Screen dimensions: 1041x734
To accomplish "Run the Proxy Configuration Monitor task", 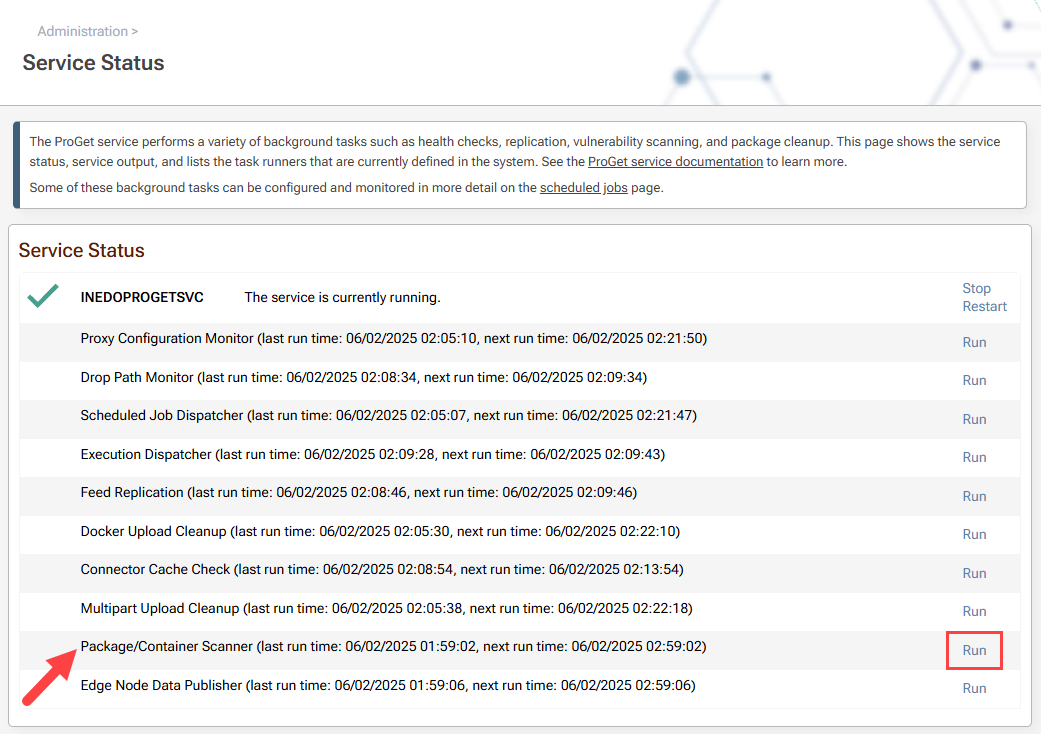I will click(x=974, y=342).
